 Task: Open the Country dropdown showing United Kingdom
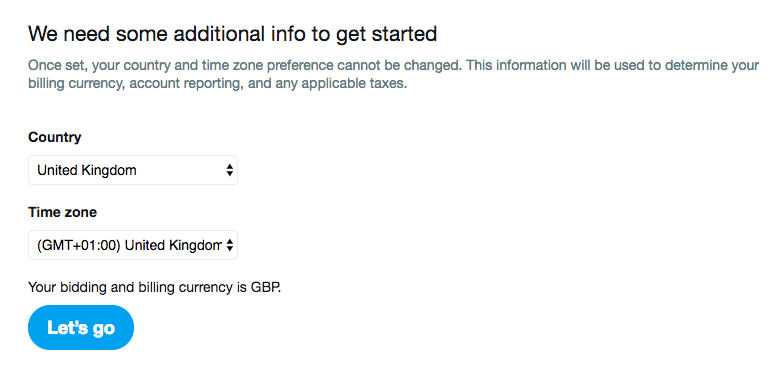[133, 170]
